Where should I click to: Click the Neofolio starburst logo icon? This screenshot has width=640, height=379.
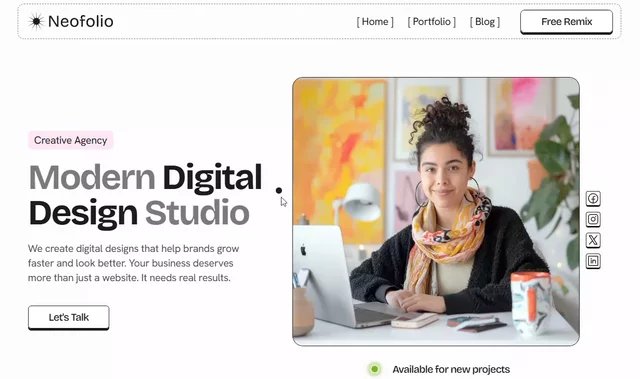click(36, 21)
